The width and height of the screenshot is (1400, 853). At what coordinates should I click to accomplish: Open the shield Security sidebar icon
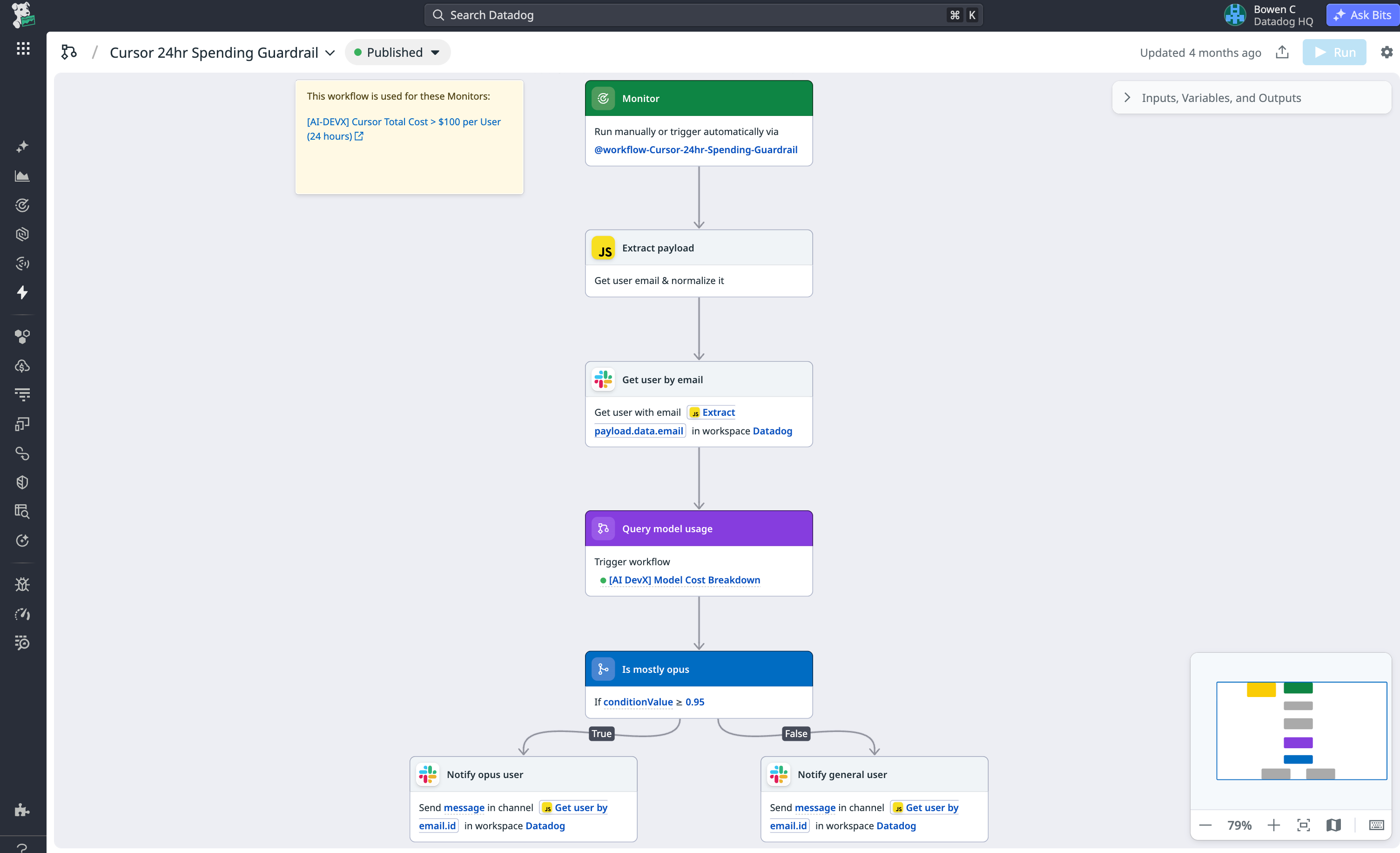click(x=23, y=482)
